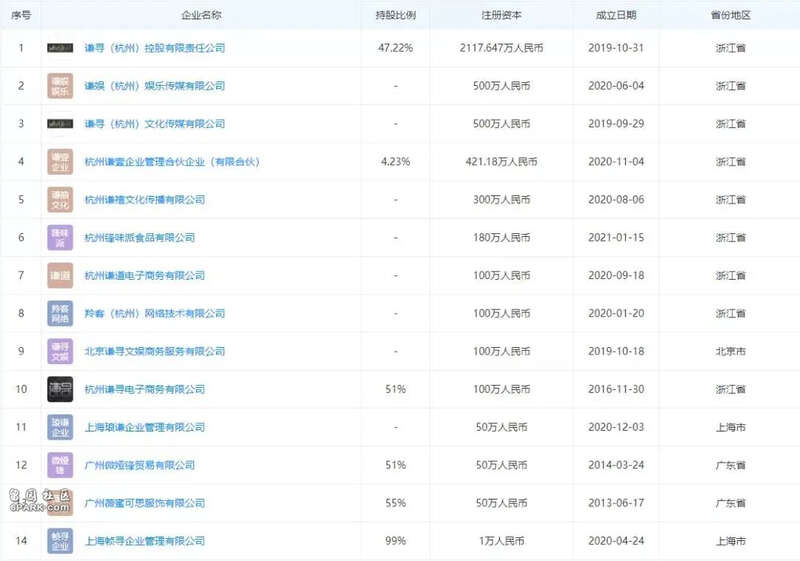
Task: Open the row 12 广州 贸易有限公司 link
Action: [140, 465]
